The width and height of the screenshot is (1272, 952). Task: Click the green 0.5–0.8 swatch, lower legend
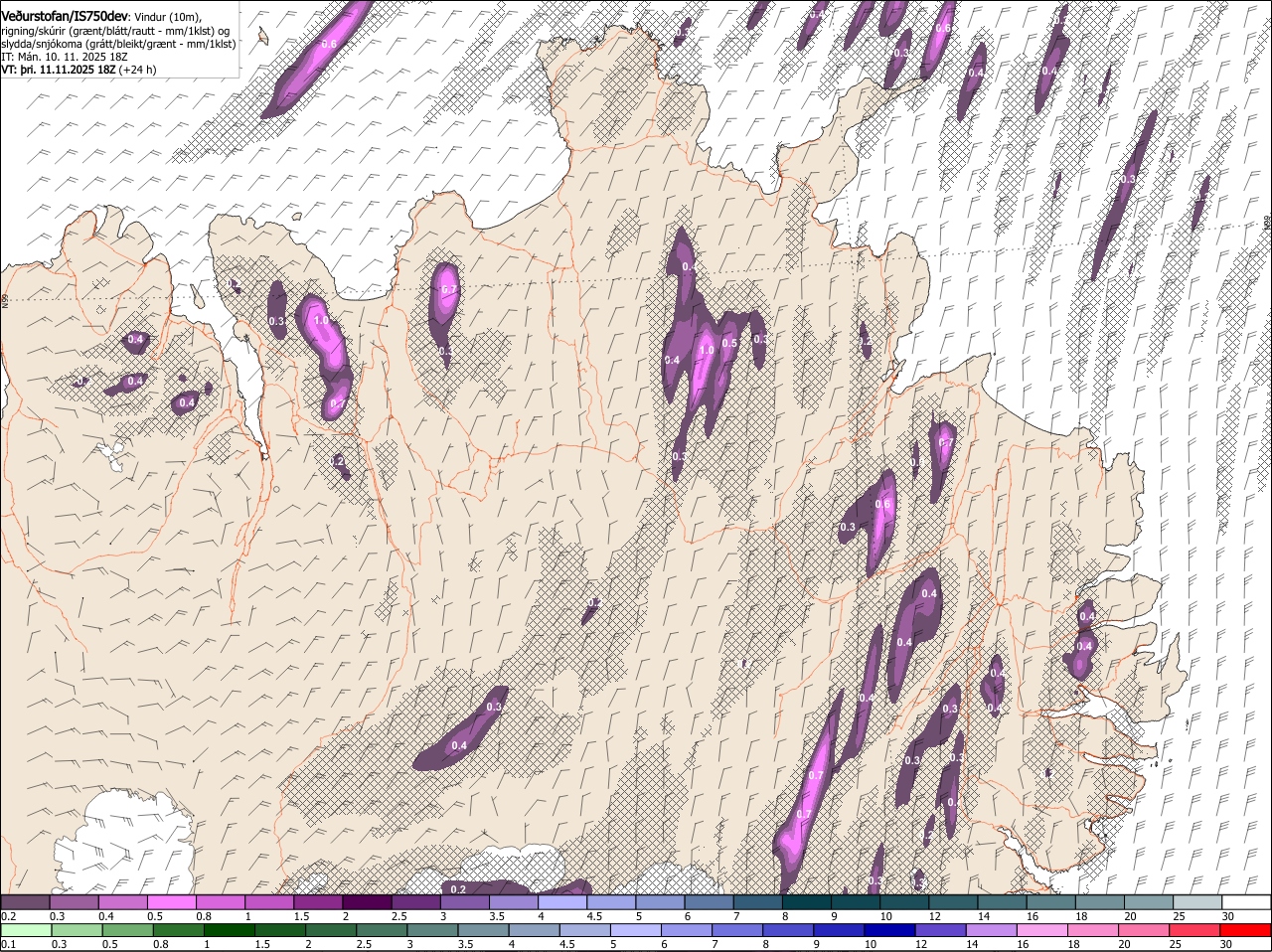tap(127, 930)
